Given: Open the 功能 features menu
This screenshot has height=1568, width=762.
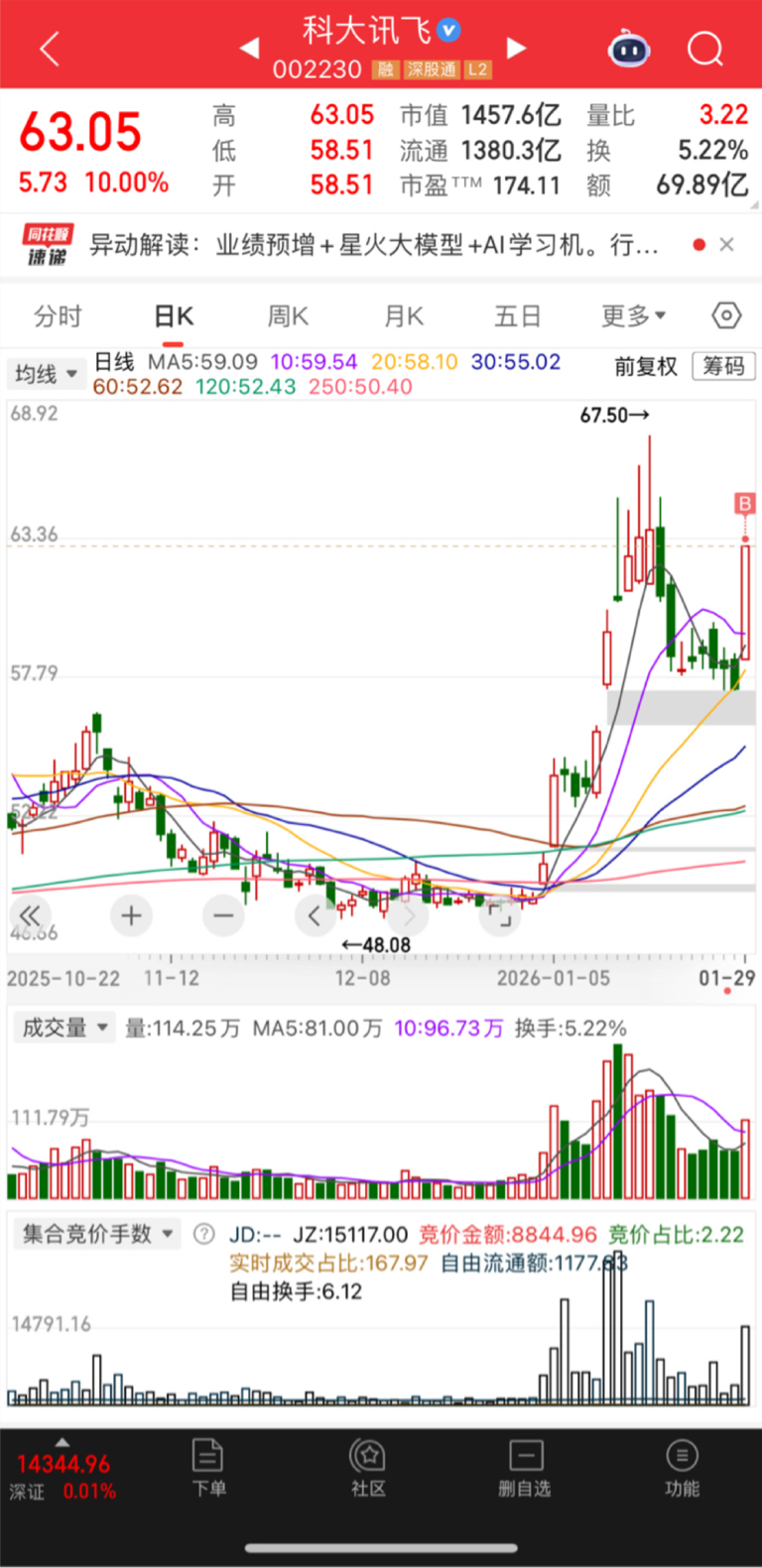Looking at the screenshot, I should point(682,1468).
